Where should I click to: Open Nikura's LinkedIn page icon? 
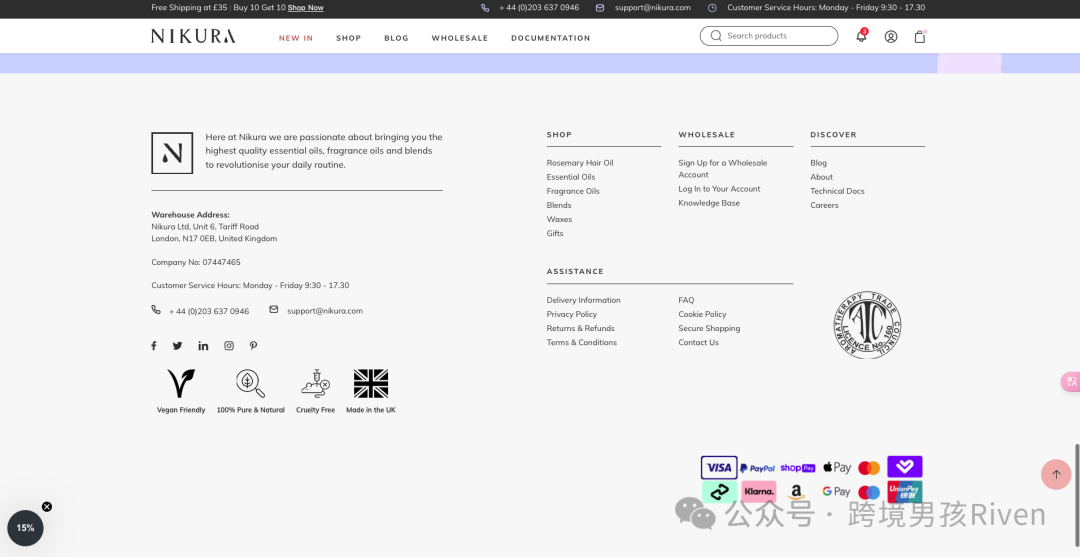point(203,346)
